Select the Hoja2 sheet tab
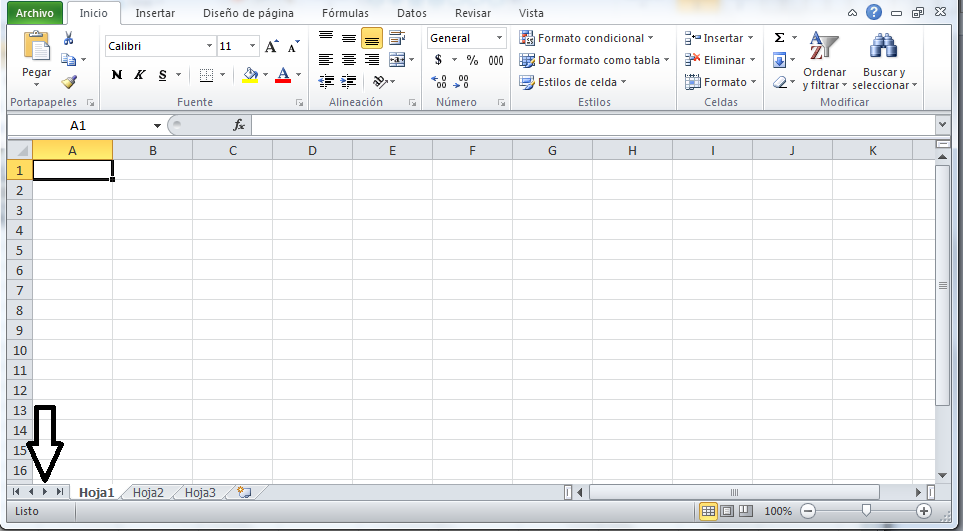The width and height of the screenshot is (963, 531). pos(148,492)
